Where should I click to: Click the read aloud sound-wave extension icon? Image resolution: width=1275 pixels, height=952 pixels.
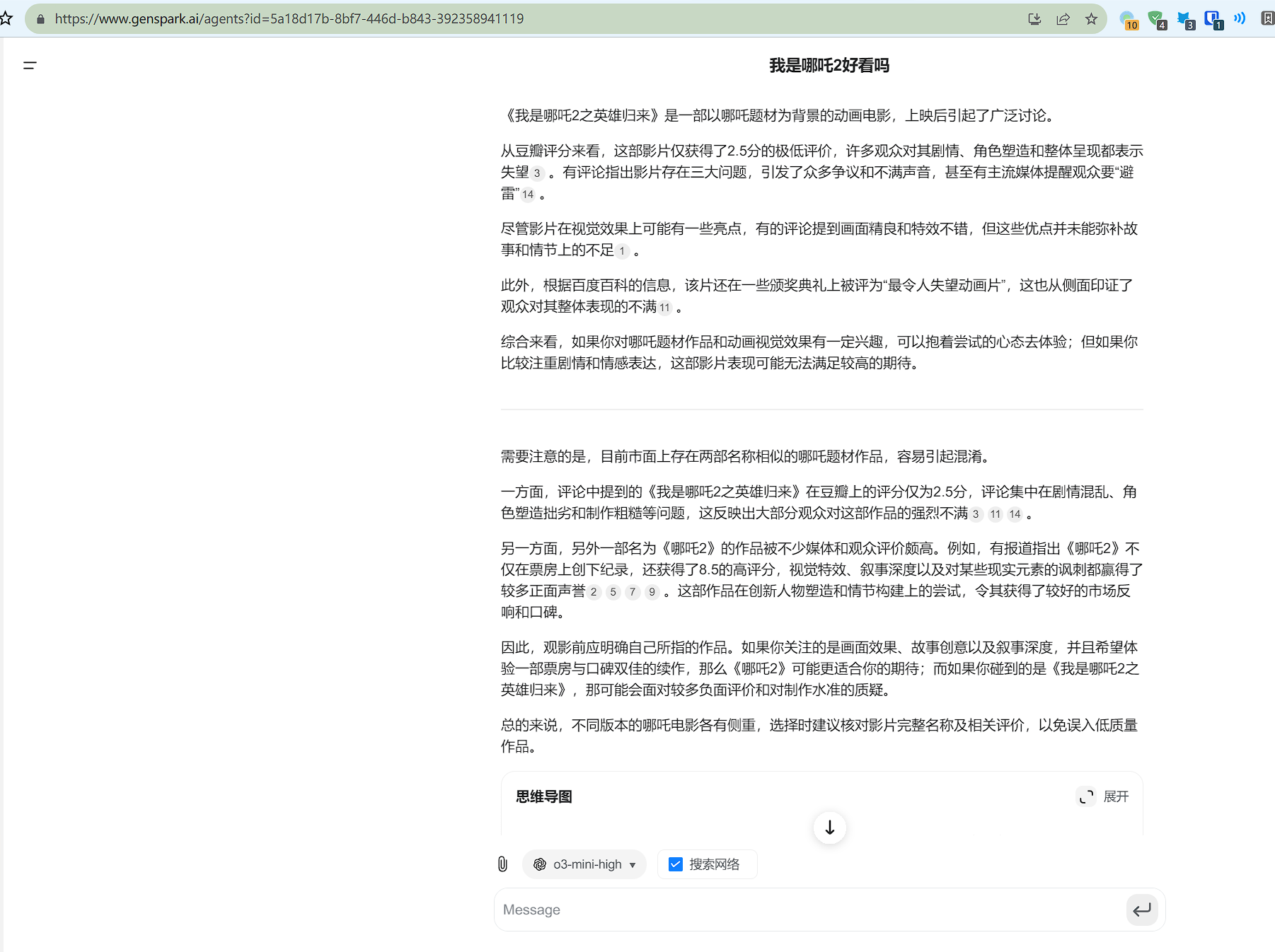click(1240, 18)
